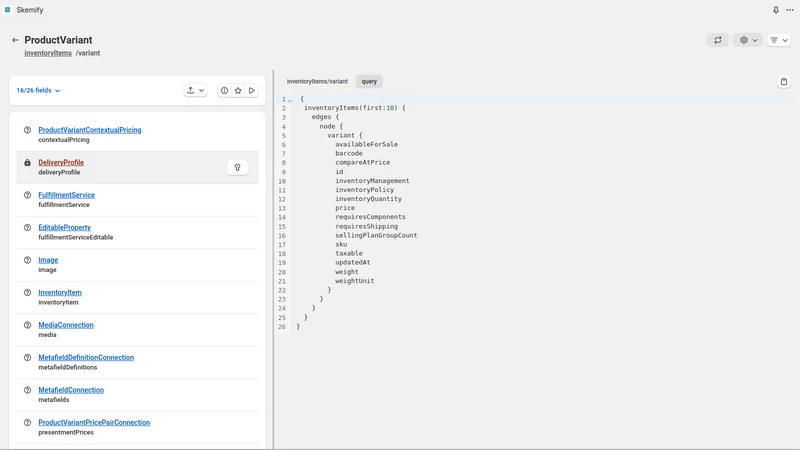The height and width of the screenshot is (450, 800).
Task: Open the MetafieldDefinitionConnection link
Action: (x=86, y=358)
